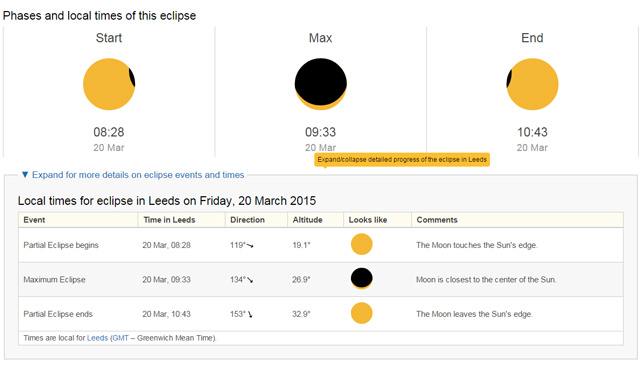The height and width of the screenshot is (365, 640).
Task: Click the 119° direction arrow icon
Action: pos(250,246)
